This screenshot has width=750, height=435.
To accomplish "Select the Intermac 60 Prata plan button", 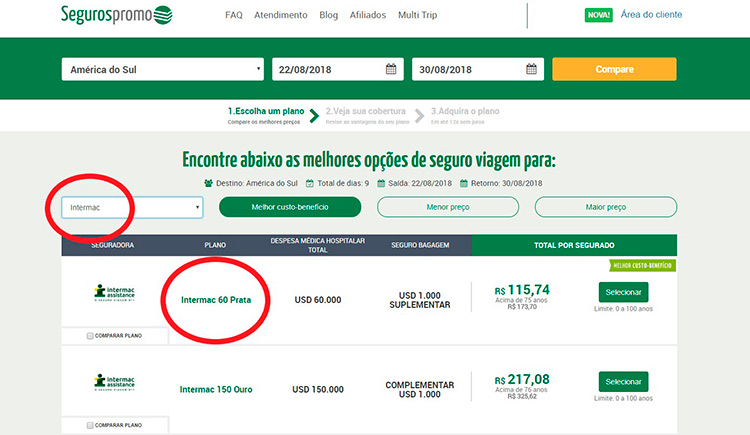I will (x=623, y=293).
